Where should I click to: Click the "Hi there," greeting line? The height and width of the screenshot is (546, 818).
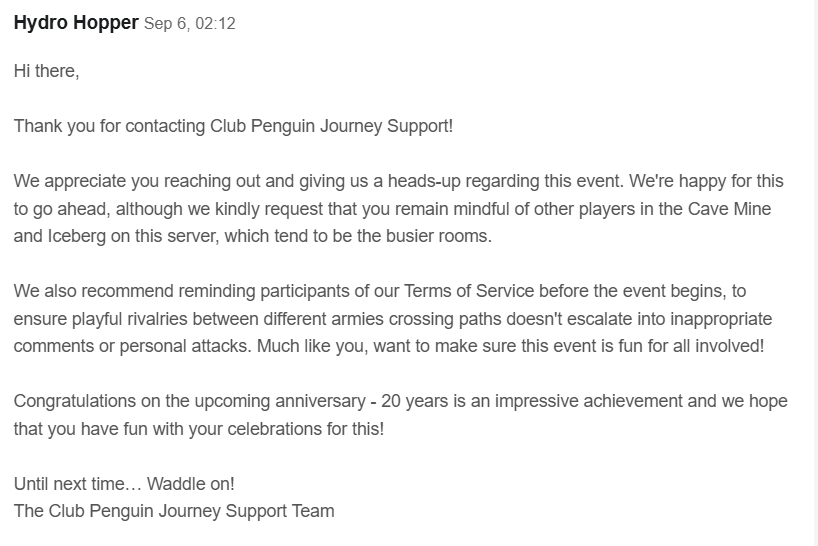point(46,71)
